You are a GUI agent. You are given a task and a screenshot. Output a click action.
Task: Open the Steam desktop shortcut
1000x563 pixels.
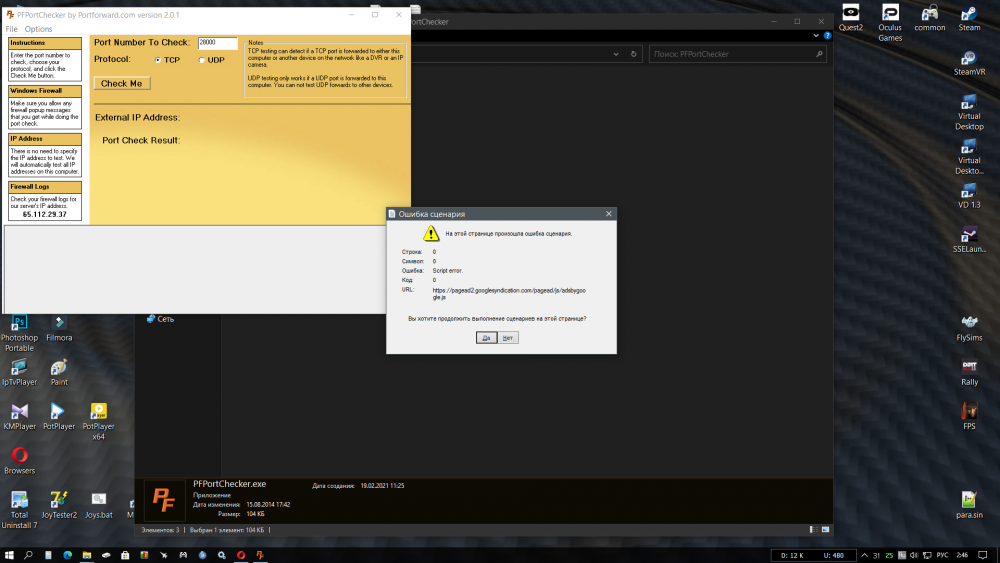pos(969,17)
